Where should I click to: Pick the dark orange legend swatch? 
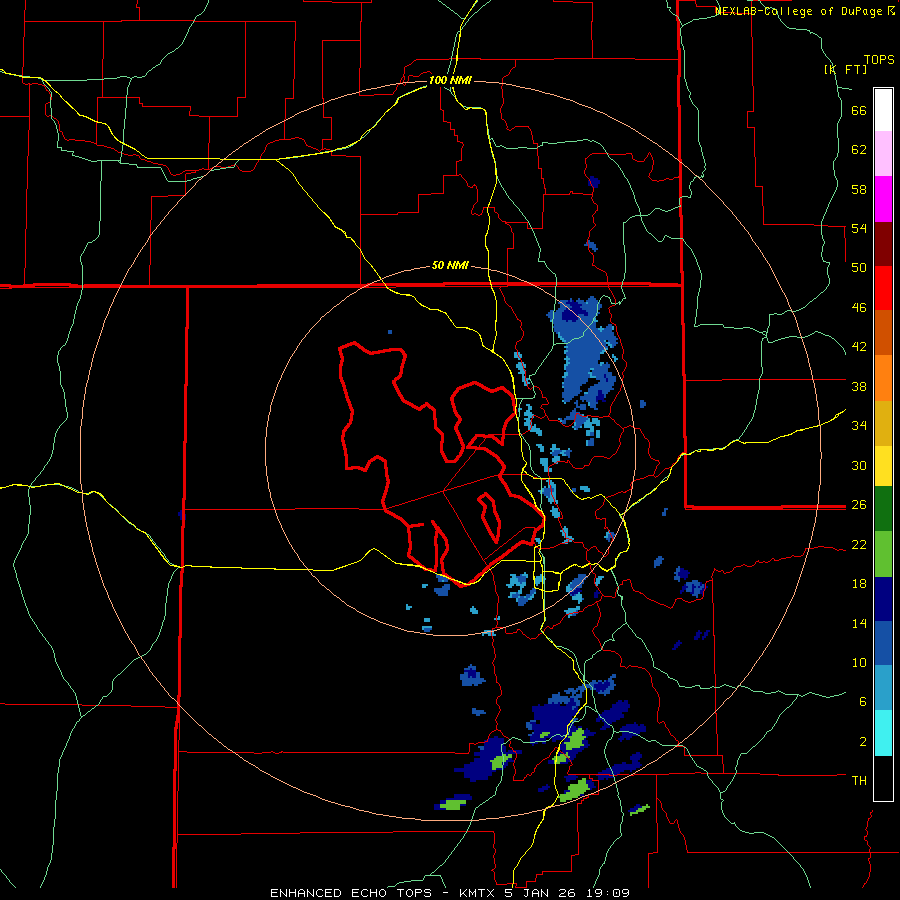pyautogui.click(x=883, y=333)
